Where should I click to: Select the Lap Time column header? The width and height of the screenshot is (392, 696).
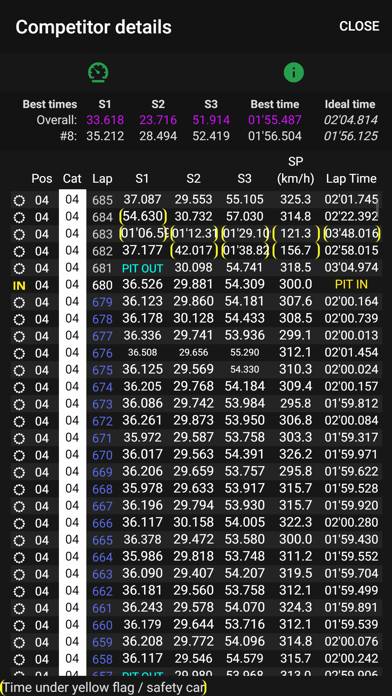351,179
